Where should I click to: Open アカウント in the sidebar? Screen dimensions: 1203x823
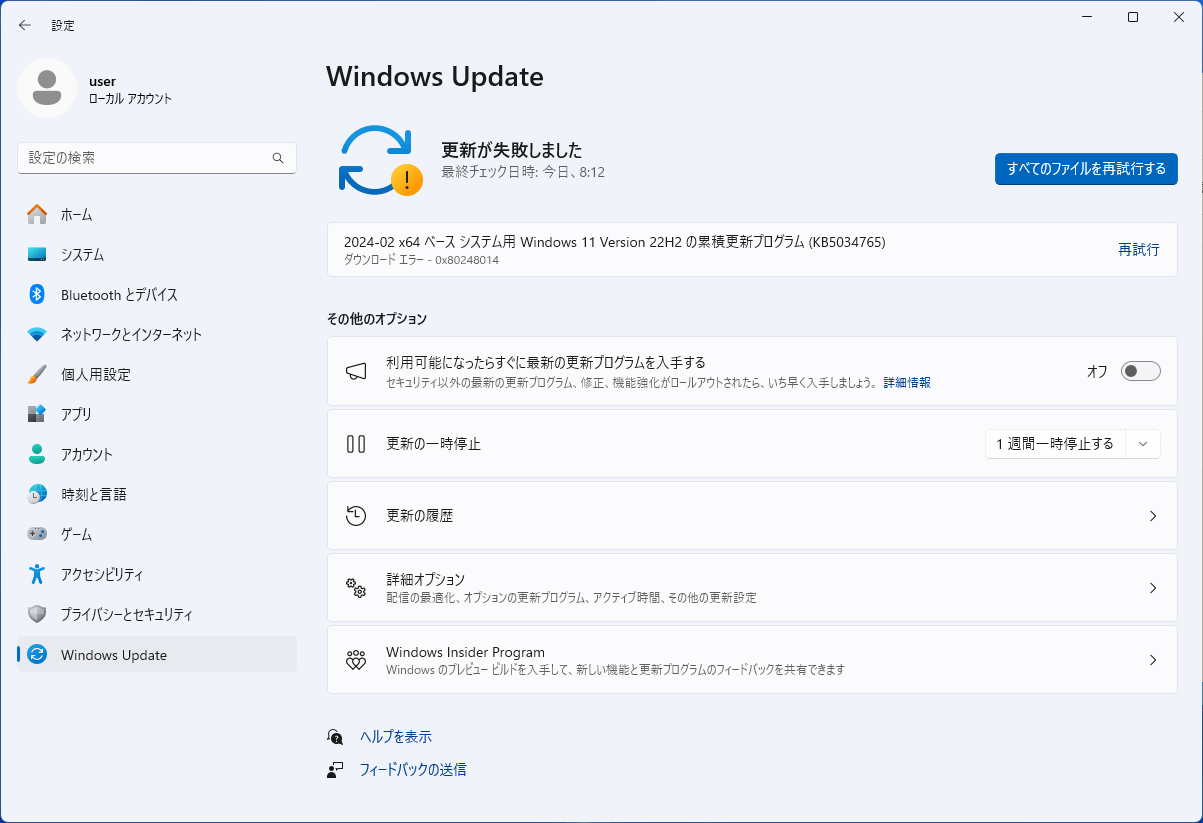(157, 454)
